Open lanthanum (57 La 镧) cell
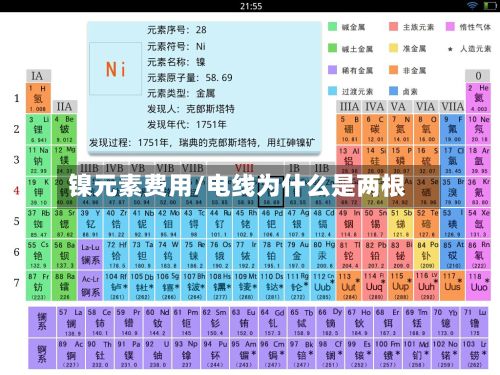The height and width of the screenshot is (375, 500). (x=71, y=322)
